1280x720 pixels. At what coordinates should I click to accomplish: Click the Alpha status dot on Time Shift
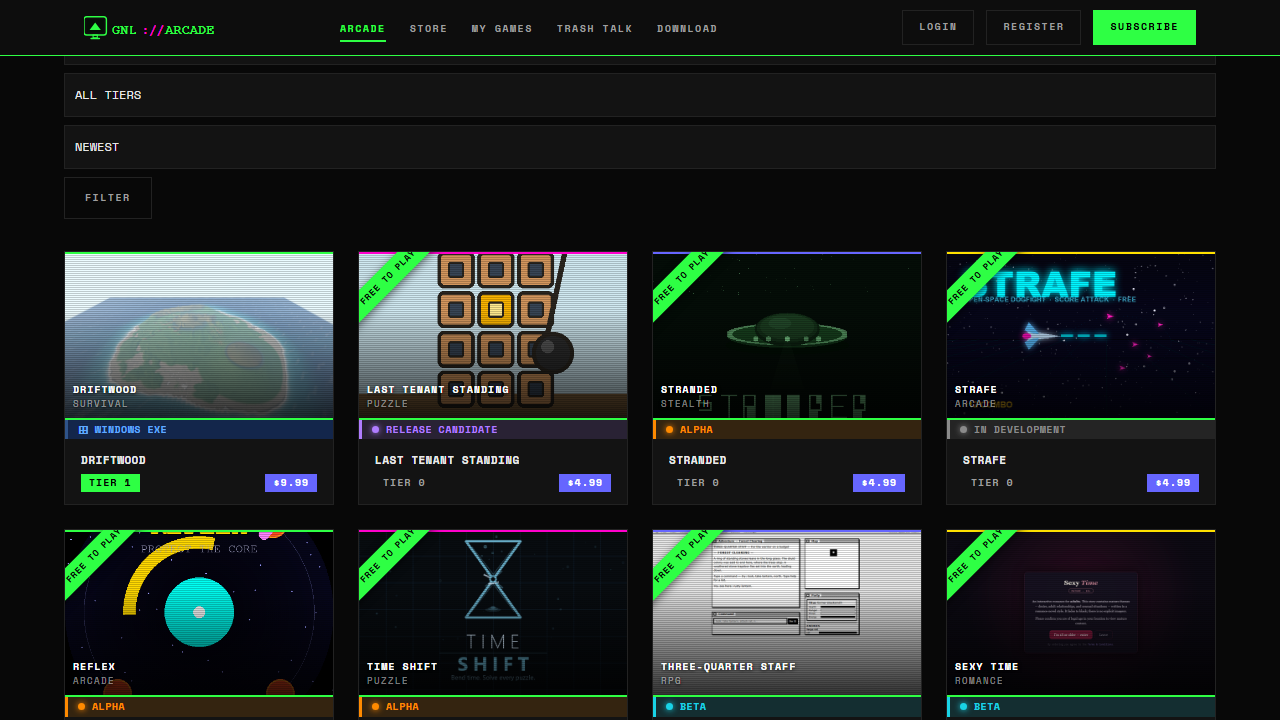376,707
